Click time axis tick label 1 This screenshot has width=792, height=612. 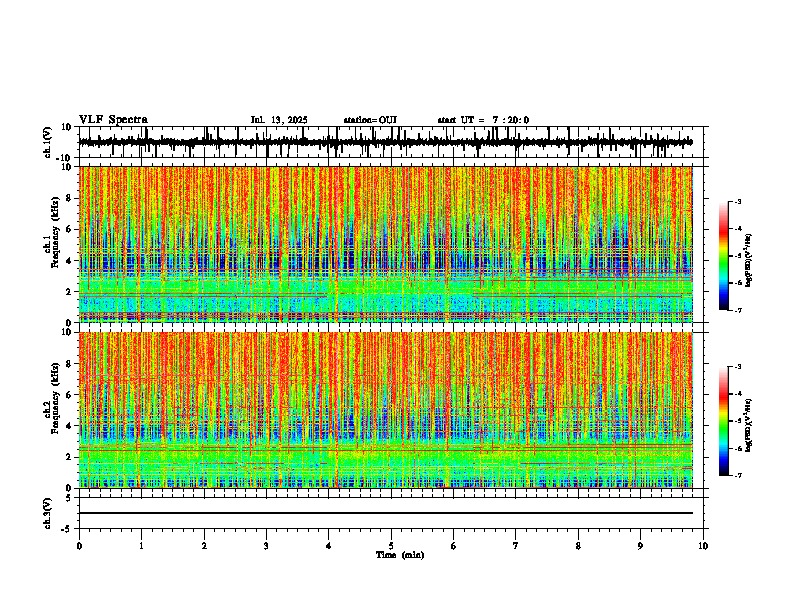[141, 546]
